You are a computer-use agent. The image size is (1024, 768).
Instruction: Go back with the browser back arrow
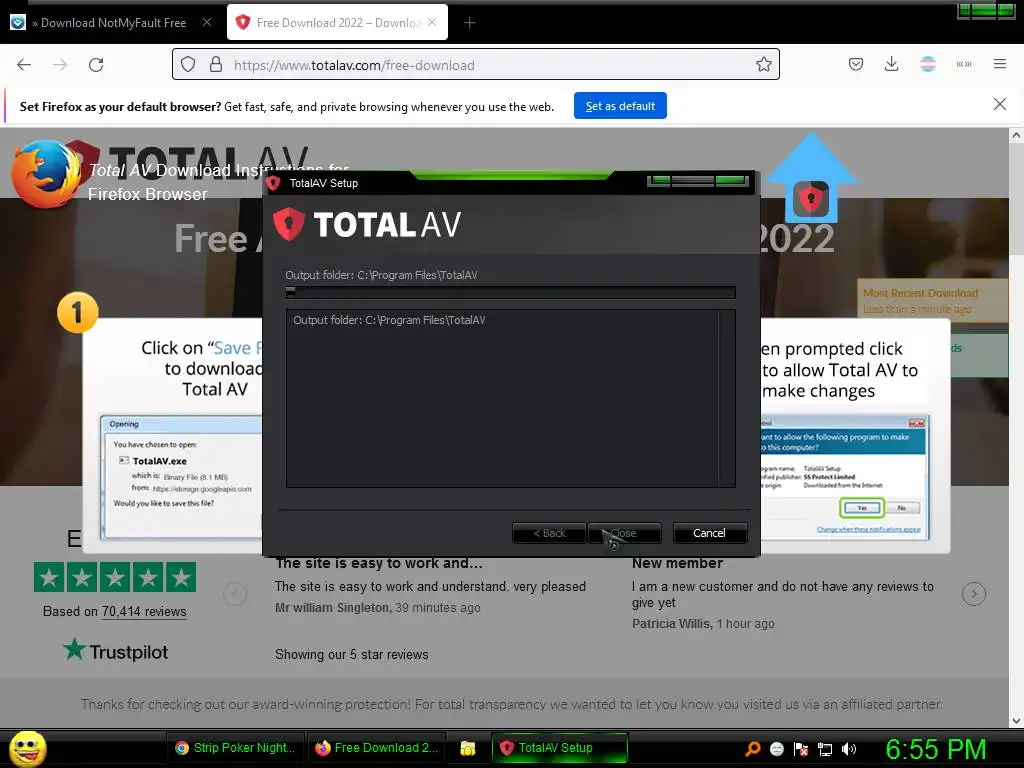(x=24, y=65)
